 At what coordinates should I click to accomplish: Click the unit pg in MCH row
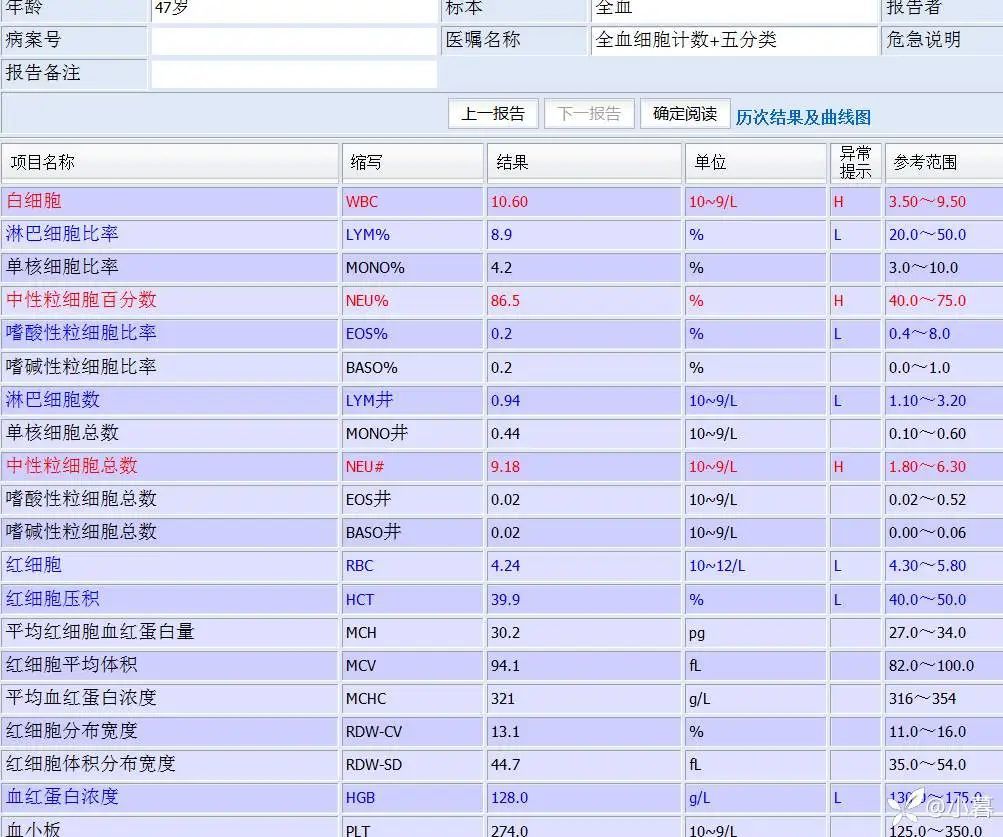[697, 634]
